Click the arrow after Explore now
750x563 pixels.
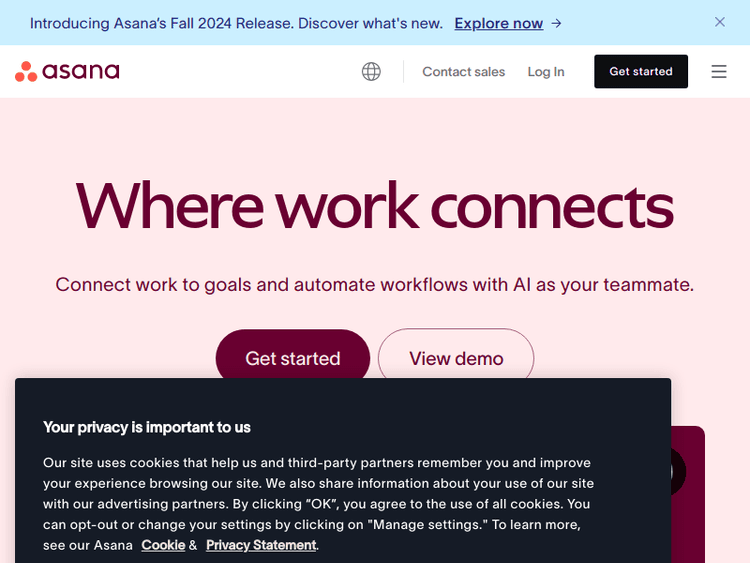[557, 23]
